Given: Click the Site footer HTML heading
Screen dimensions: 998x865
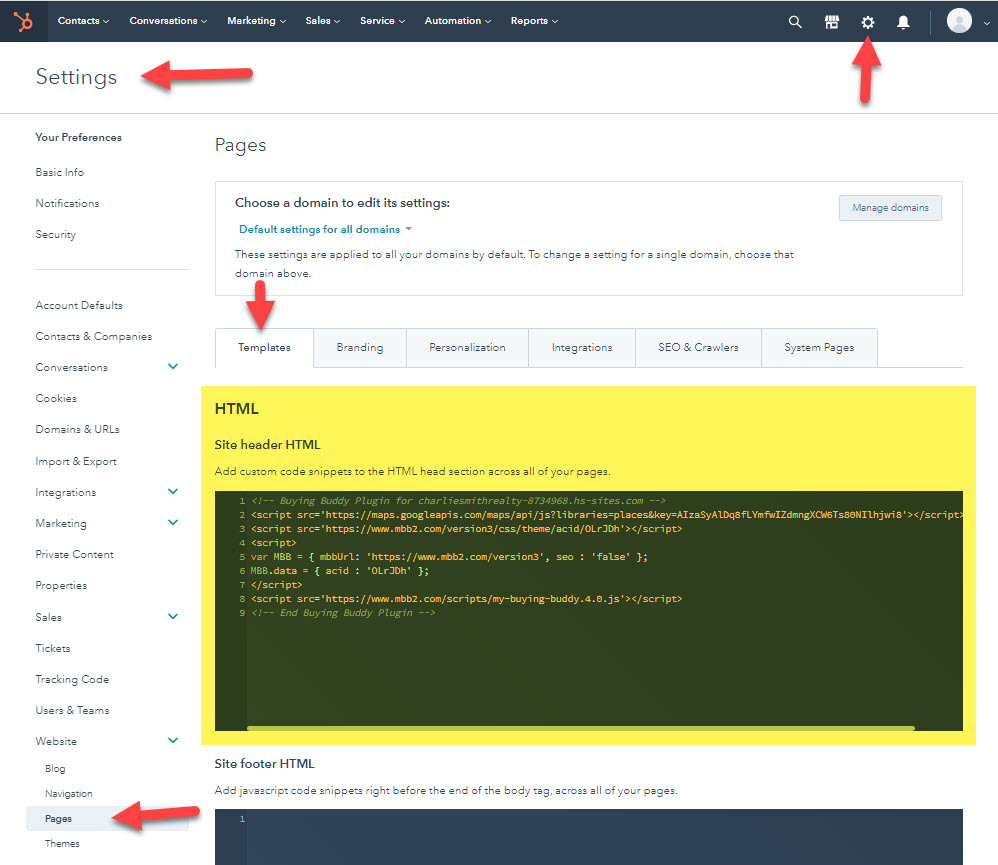Looking at the screenshot, I should pyautogui.click(x=265, y=764).
